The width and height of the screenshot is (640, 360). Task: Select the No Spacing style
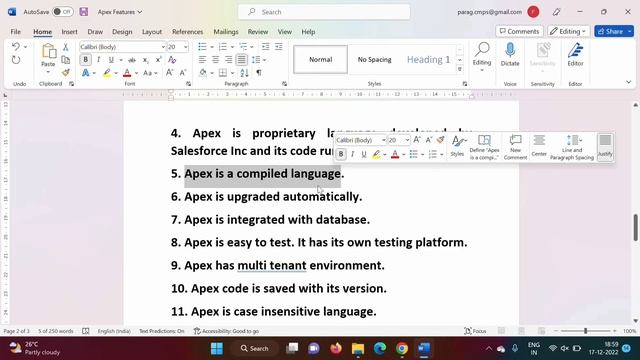click(x=374, y=60)
